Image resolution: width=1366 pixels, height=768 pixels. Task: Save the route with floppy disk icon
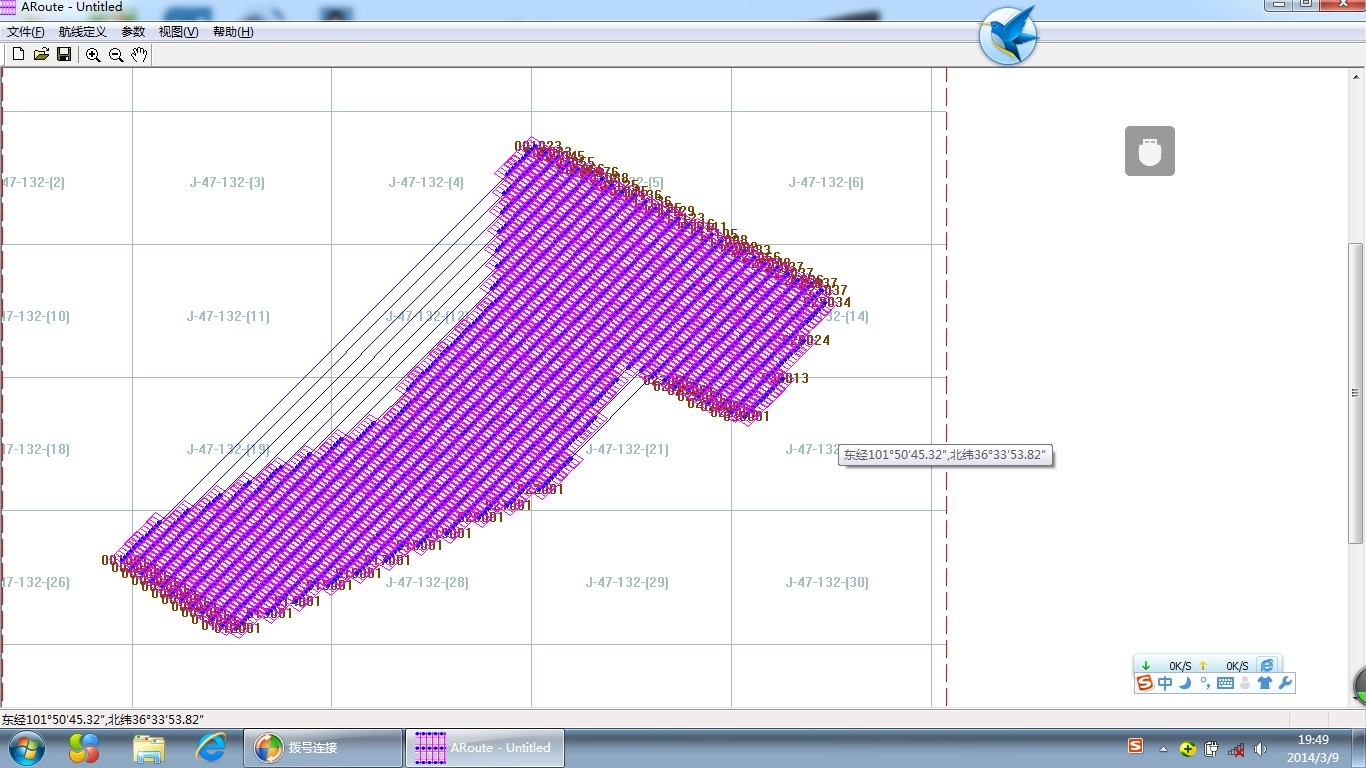pyautogui.click(x=64, y=54)
